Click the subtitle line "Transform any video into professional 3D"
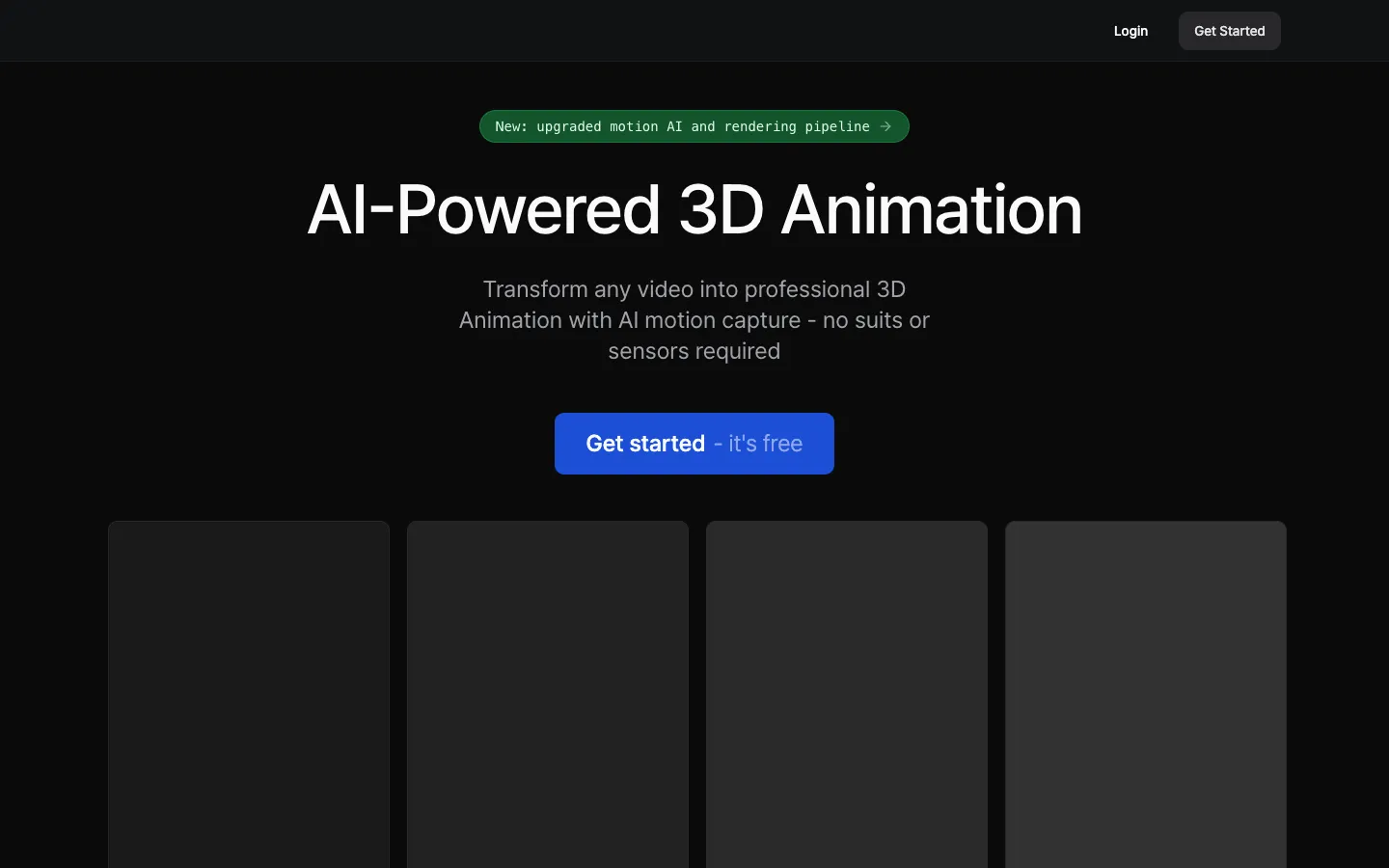 (694, 289)
